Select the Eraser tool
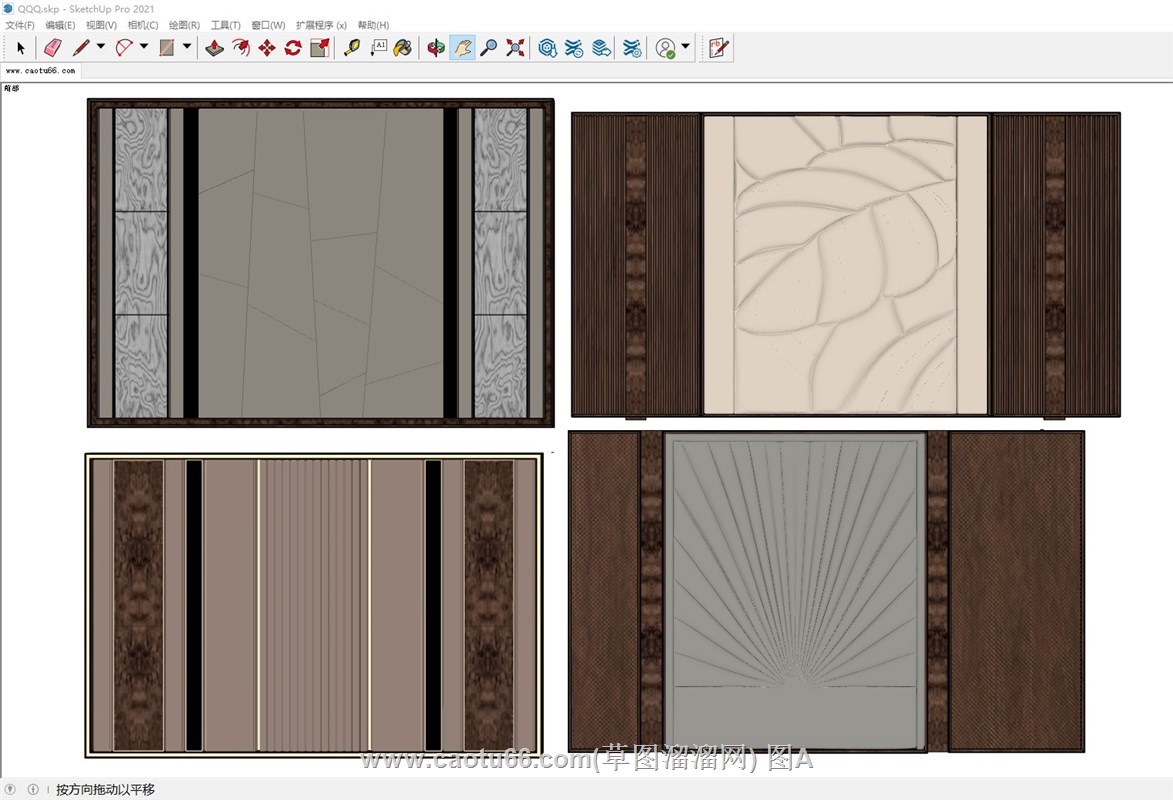This screenshot has height=800, width=1173. pos(53,47)
